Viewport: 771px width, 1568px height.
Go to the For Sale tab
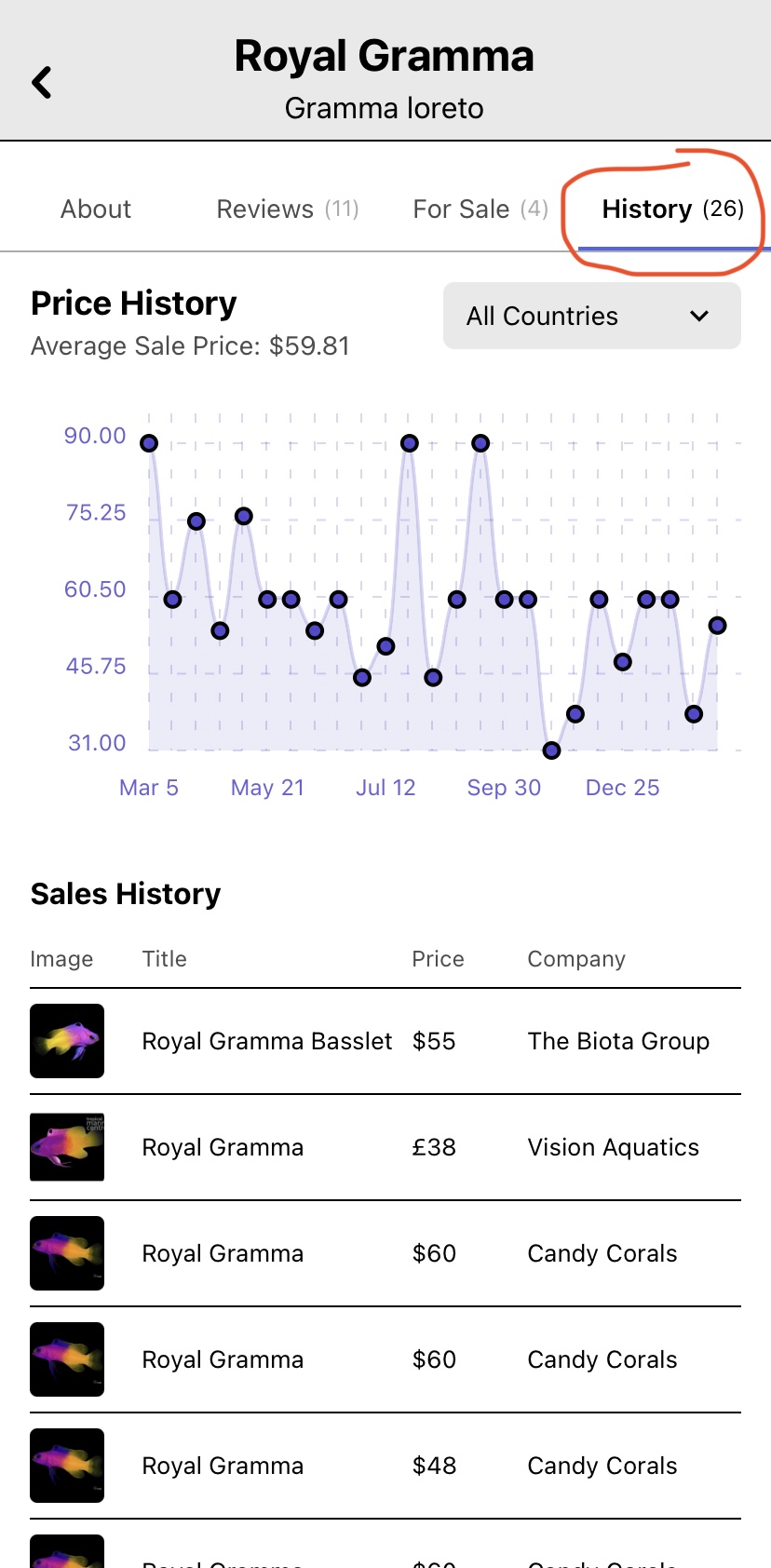(x=480, y=210)
